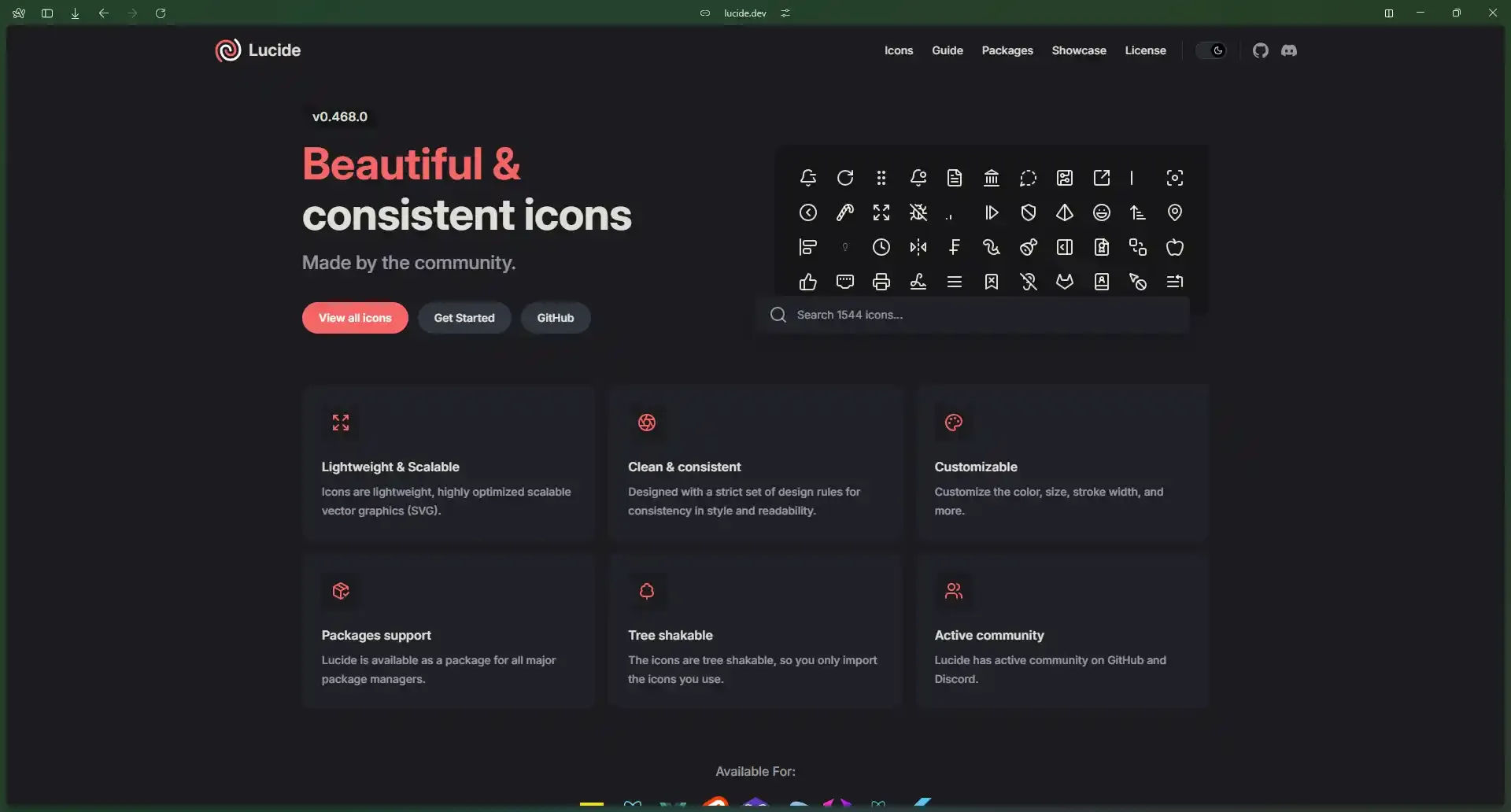Toggle the browser split view button
1511x812 pixels.
tap(1388, 13)
